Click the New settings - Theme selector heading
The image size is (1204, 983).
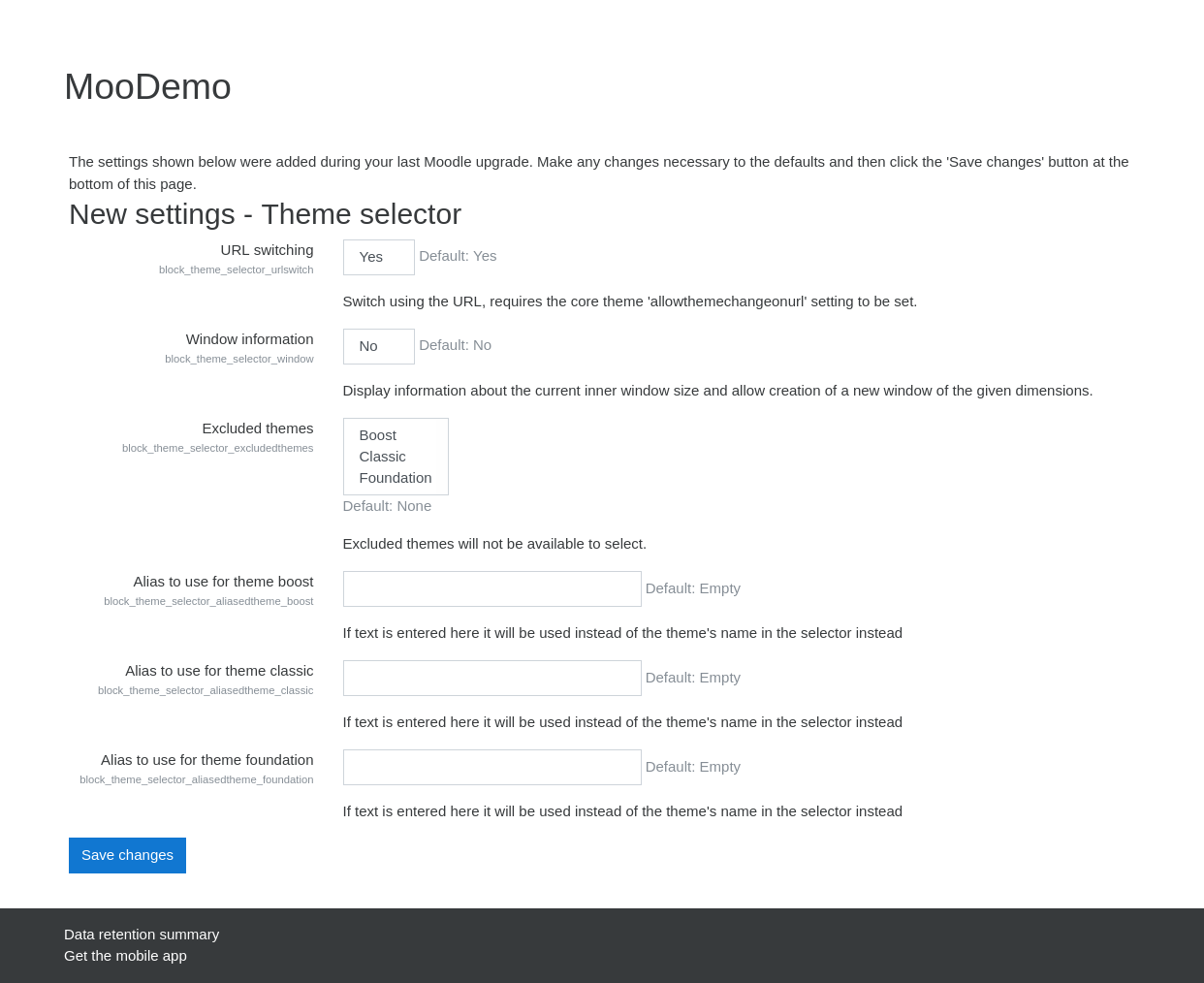click(265, 214)
